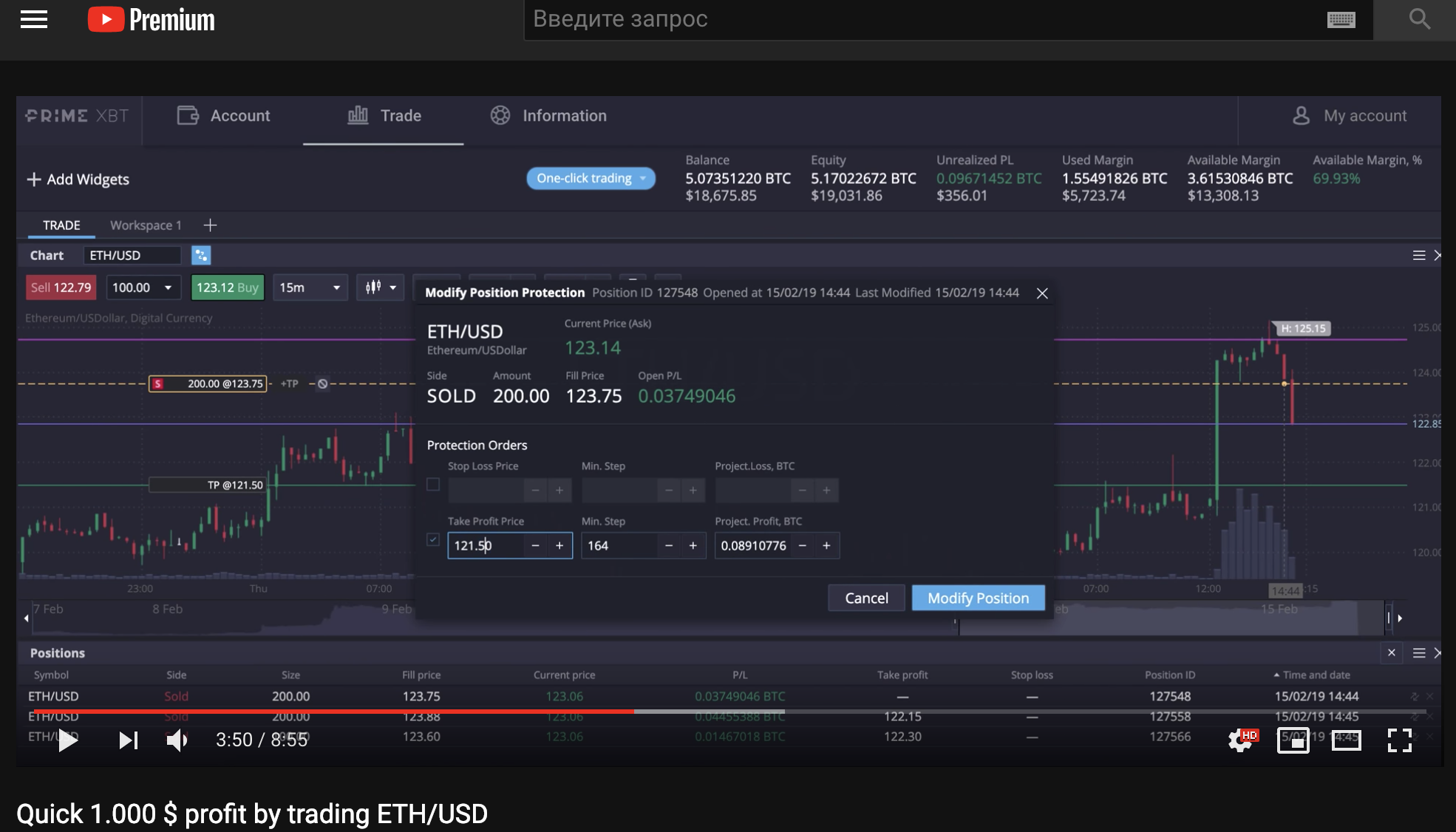Viewport: 1456px width, 832px height.
Task: Enable the miniplayer mode icon
Action: [x=1293, y=740]
